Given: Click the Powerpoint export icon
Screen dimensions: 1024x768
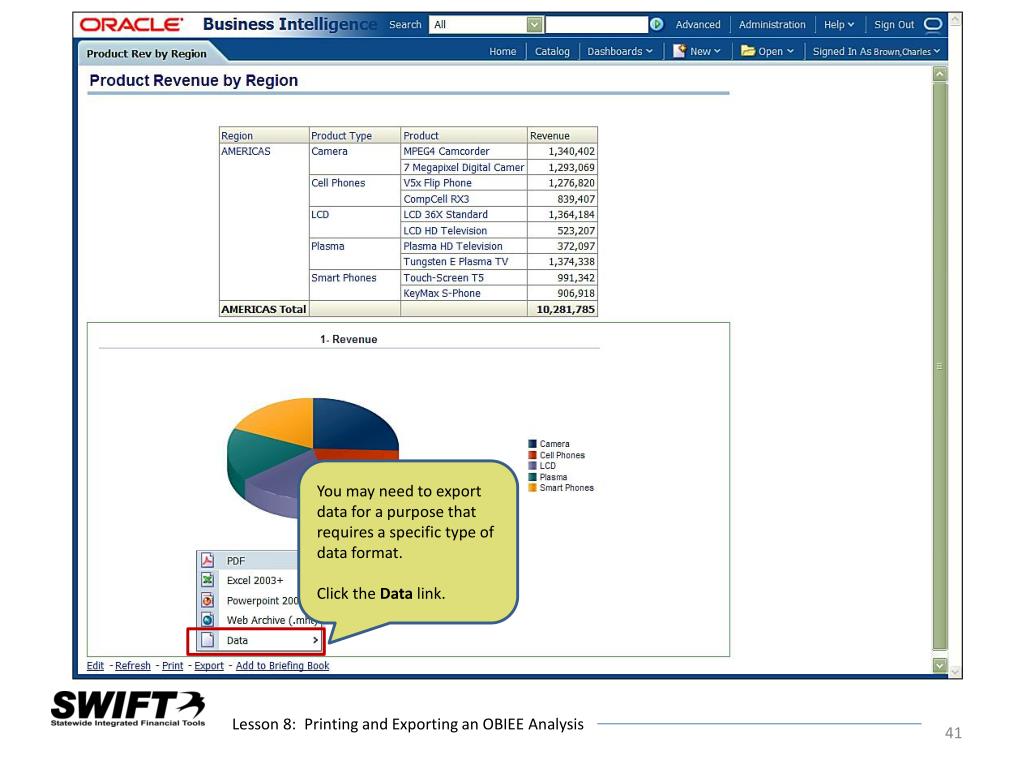Looking at the screenshot, I should click(208, 600).
